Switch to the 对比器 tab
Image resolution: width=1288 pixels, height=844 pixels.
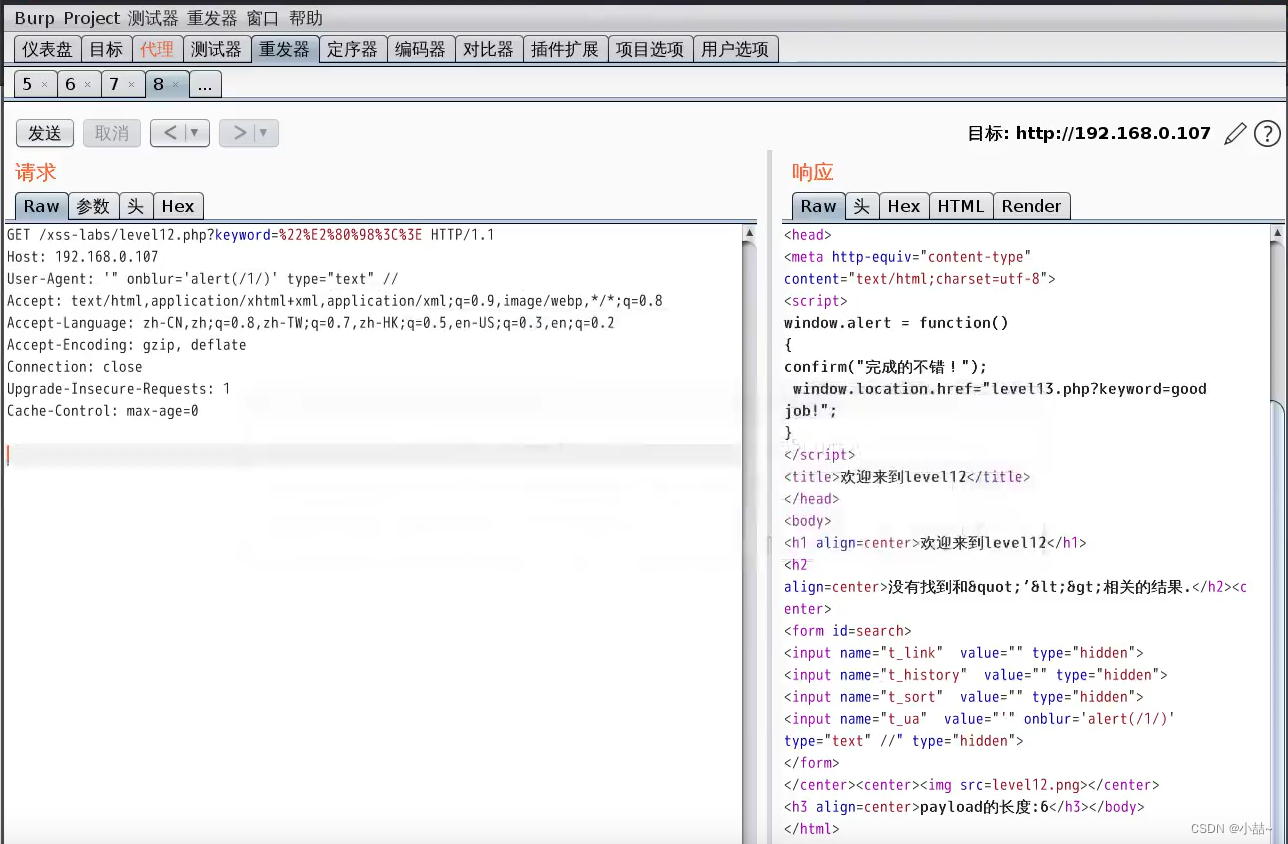488,49
